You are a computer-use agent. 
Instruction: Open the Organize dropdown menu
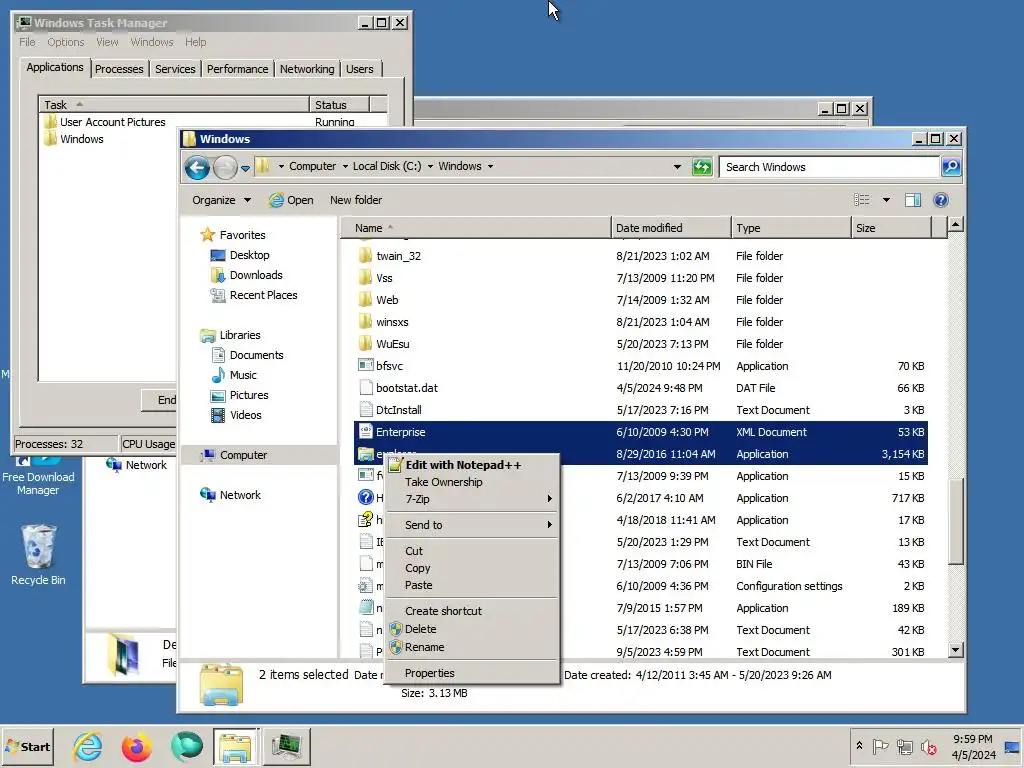click(x=221, y=200)
